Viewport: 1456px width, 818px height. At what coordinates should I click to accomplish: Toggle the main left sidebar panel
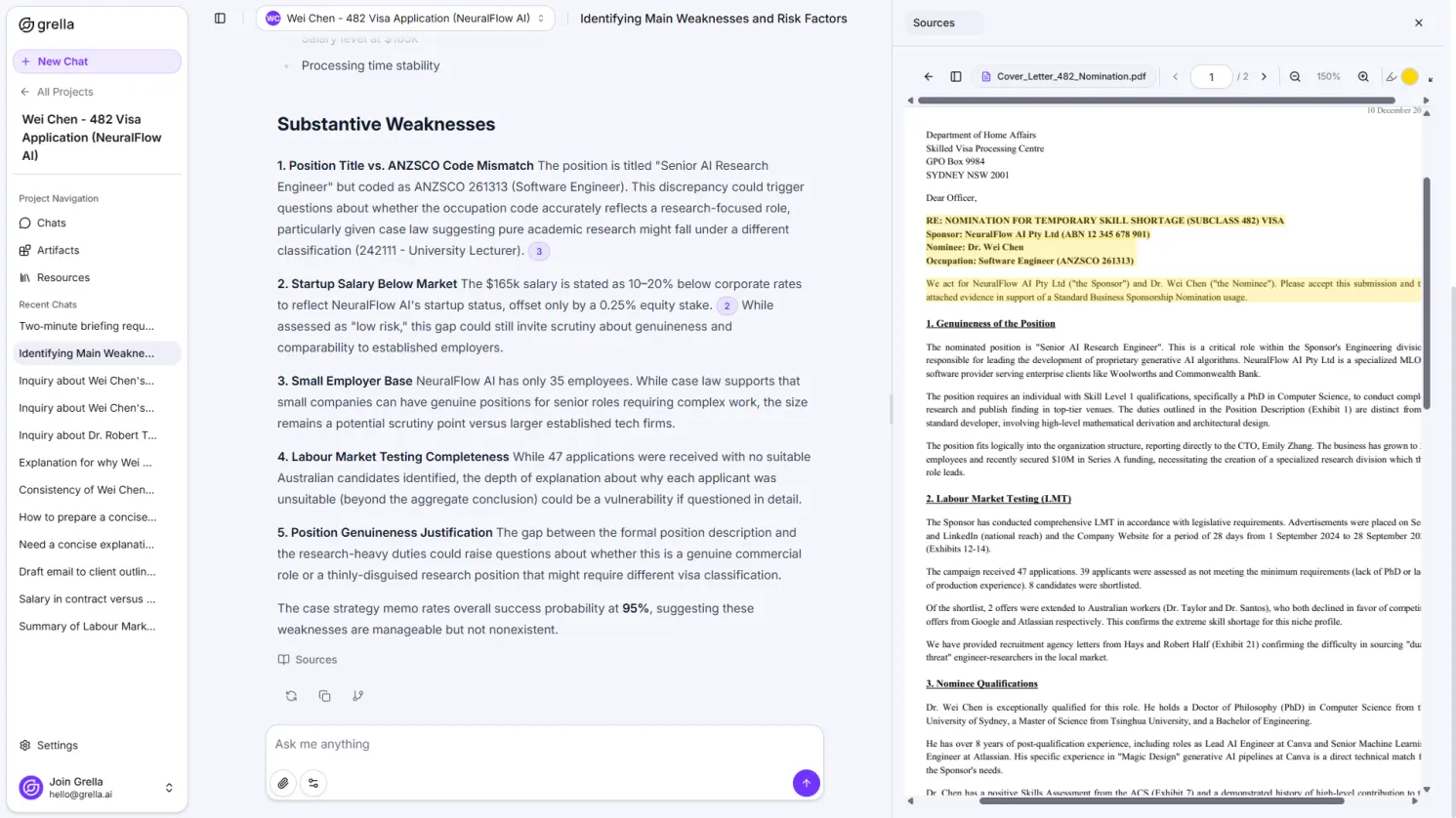point(220,19)
